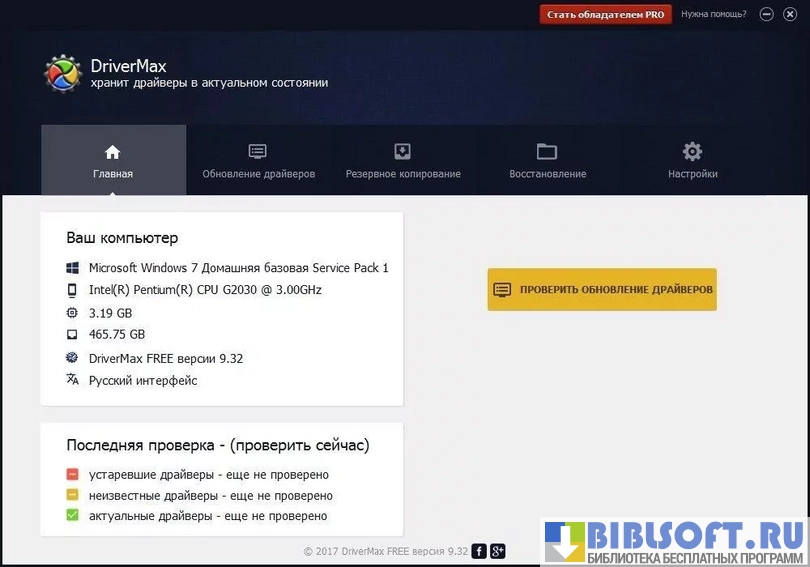Image resolution: width=810 pixels, height=567 pixels.
Task: Click the folder icon for Восстановление
Action: tap(547, 152)
